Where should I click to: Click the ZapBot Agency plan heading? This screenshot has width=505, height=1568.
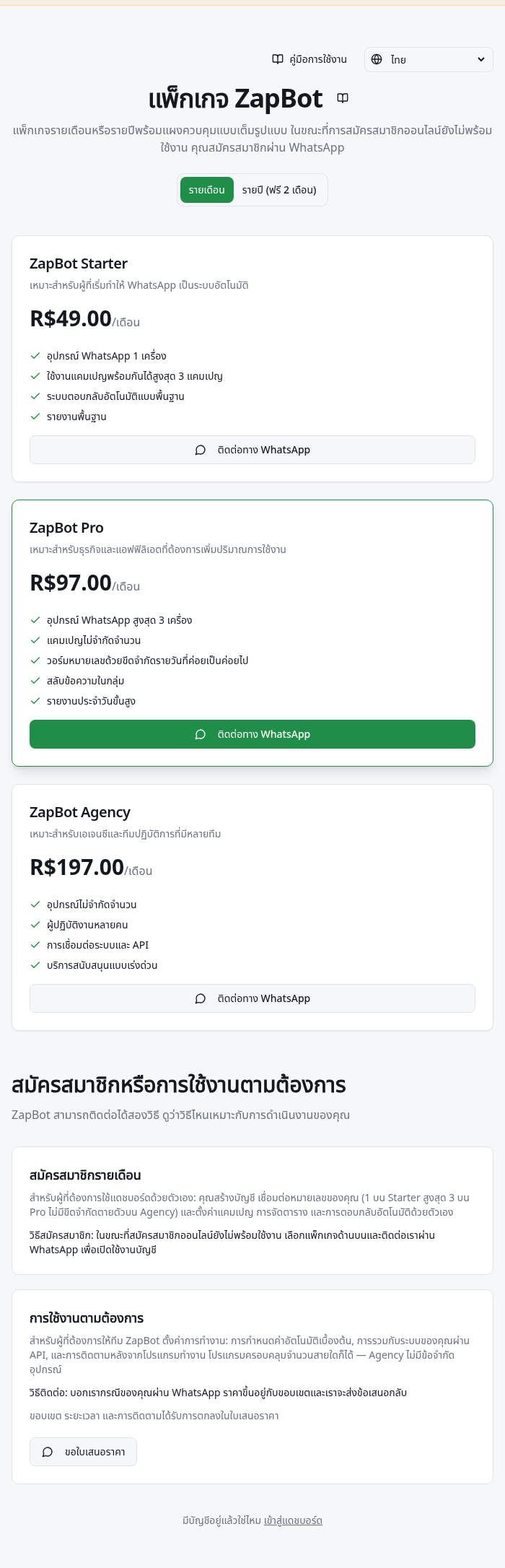(80, 812)
